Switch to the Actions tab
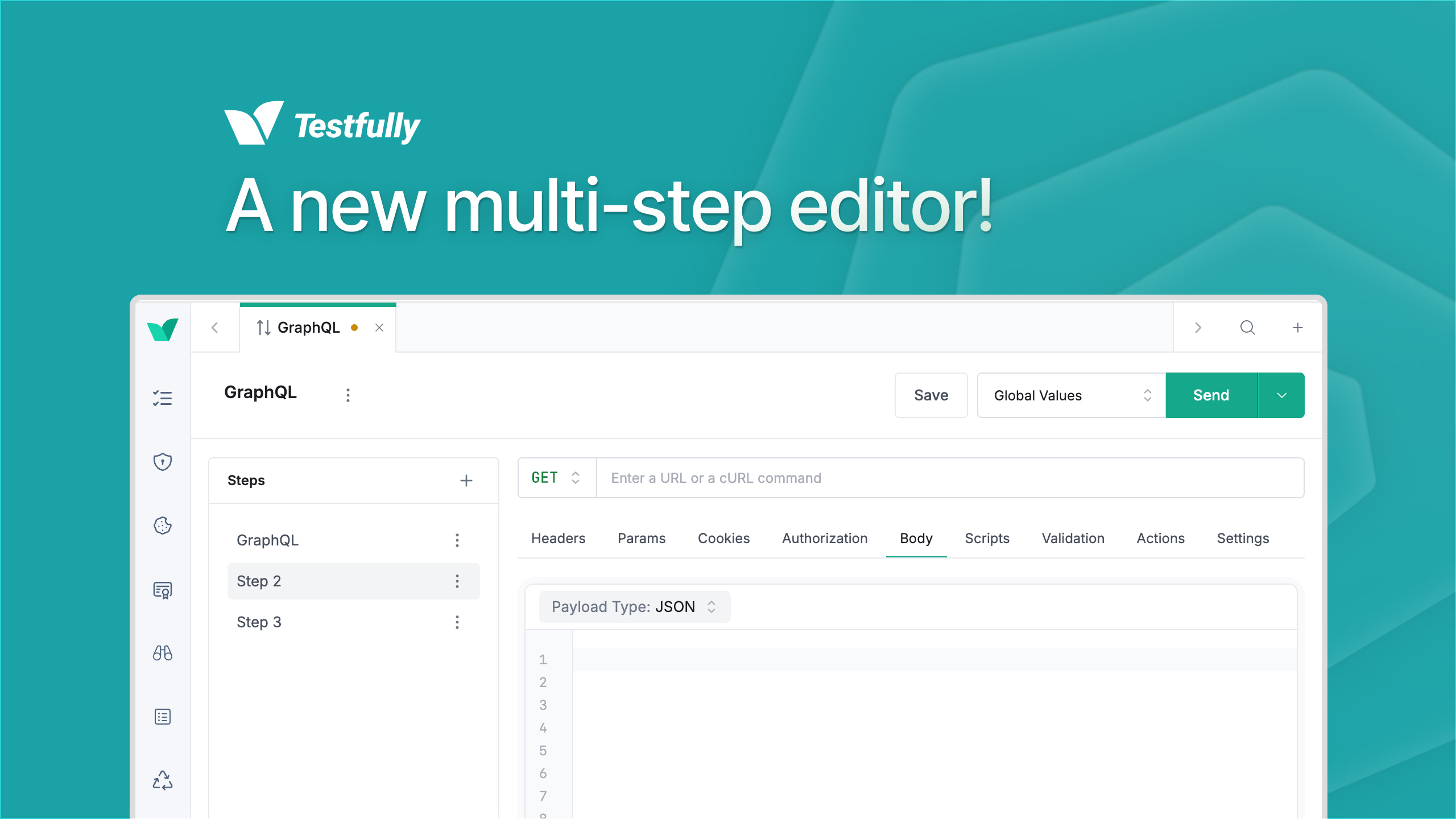The image size is (1456, 819). click(x=1160, y=538)
